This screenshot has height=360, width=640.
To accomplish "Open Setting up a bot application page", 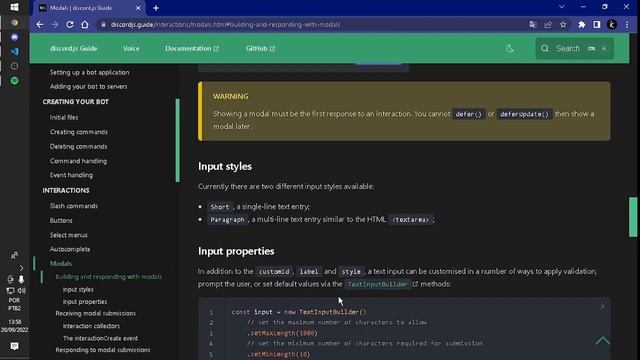I will (89, 72).
